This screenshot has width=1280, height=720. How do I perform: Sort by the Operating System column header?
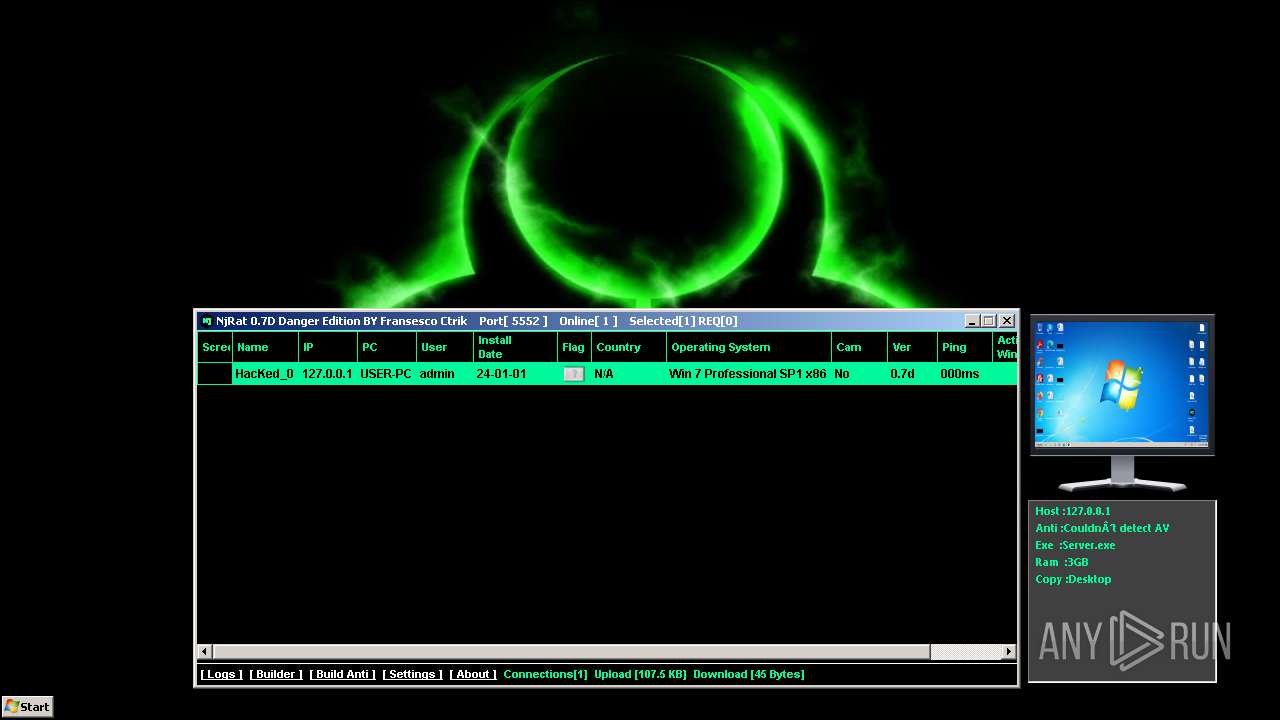pos(749,347)
